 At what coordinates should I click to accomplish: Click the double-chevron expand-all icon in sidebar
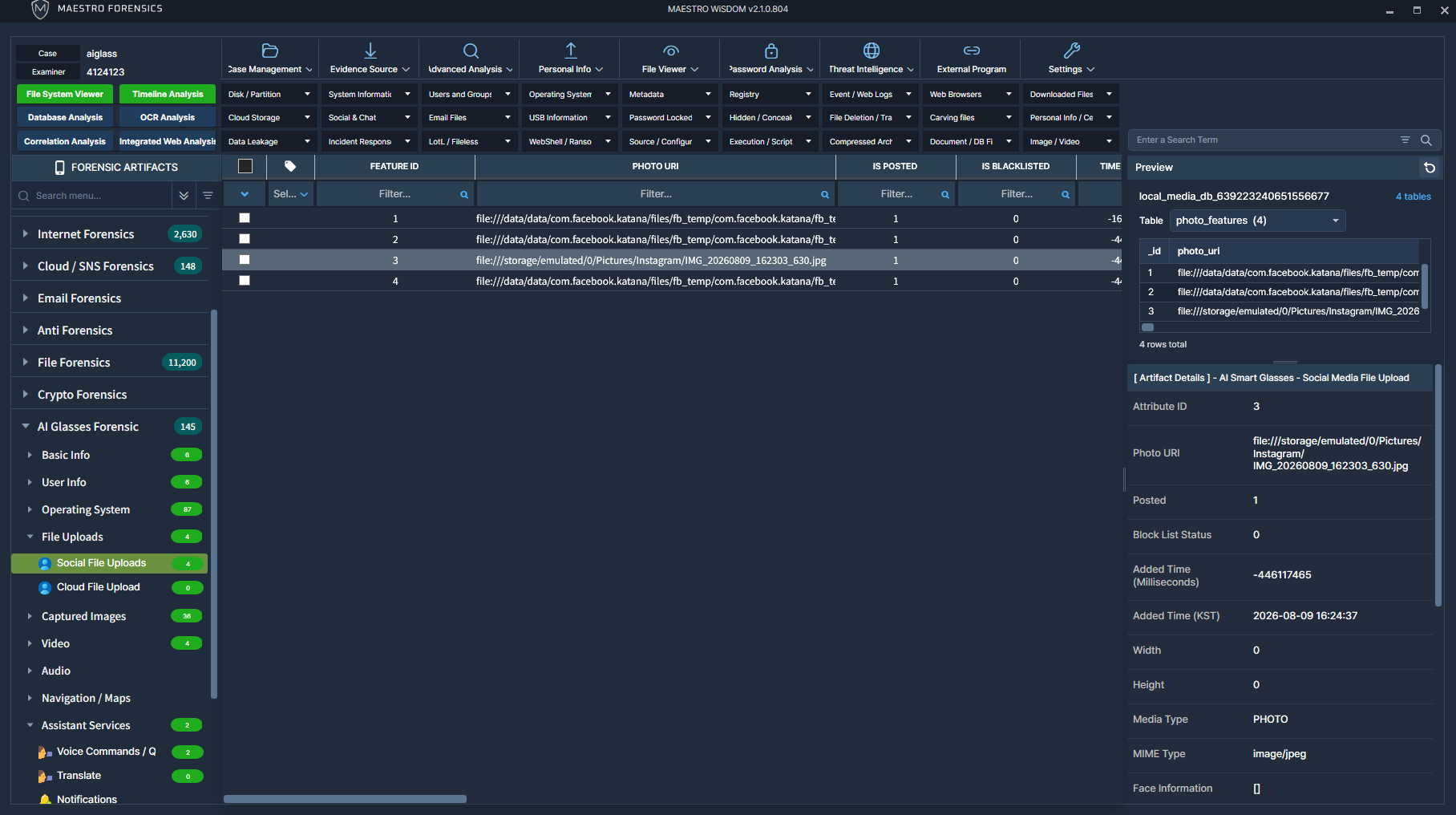click(184, 196)
